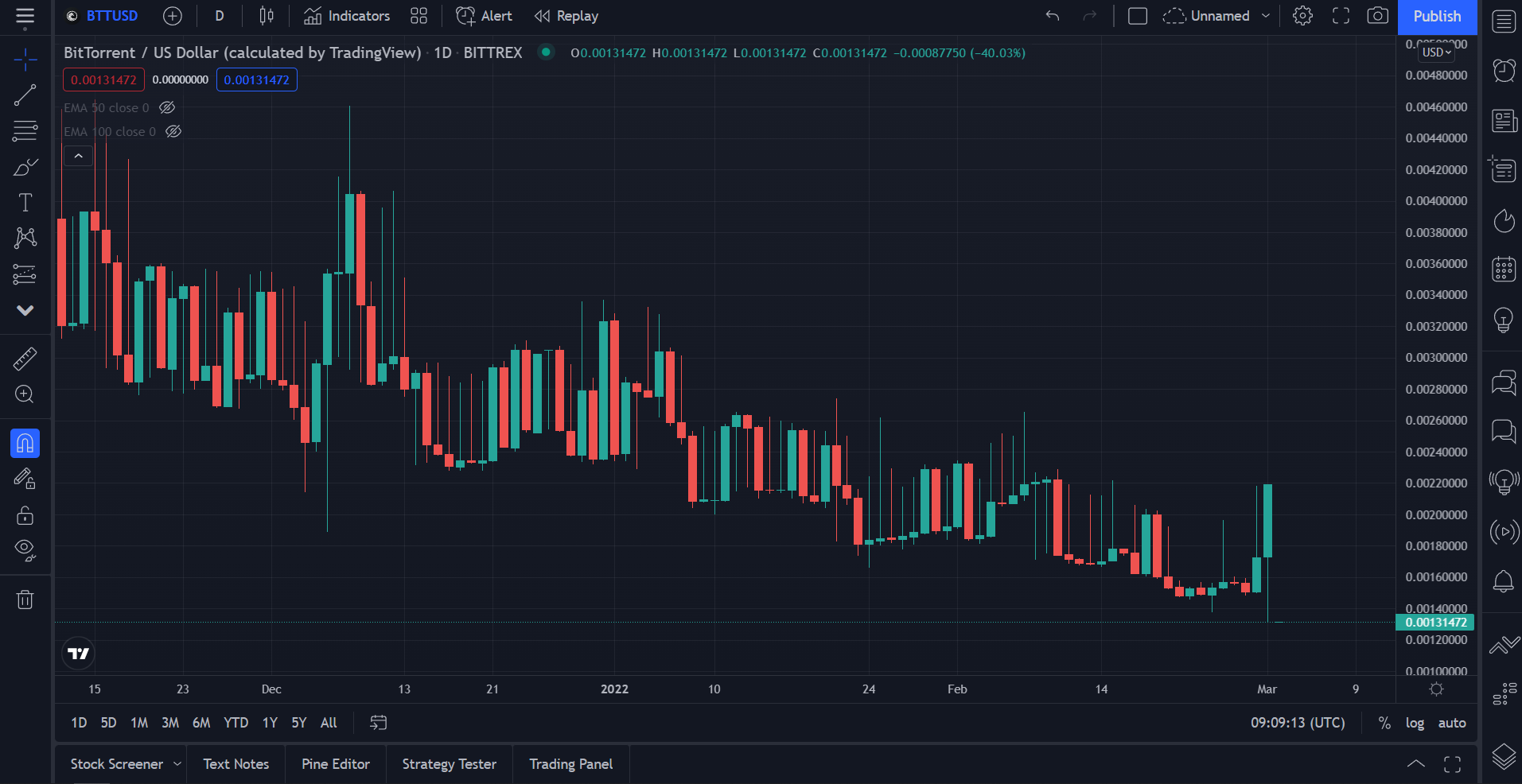Collapse the indicator legend
The image size is (1522, 784).
(x=78, y=156)
